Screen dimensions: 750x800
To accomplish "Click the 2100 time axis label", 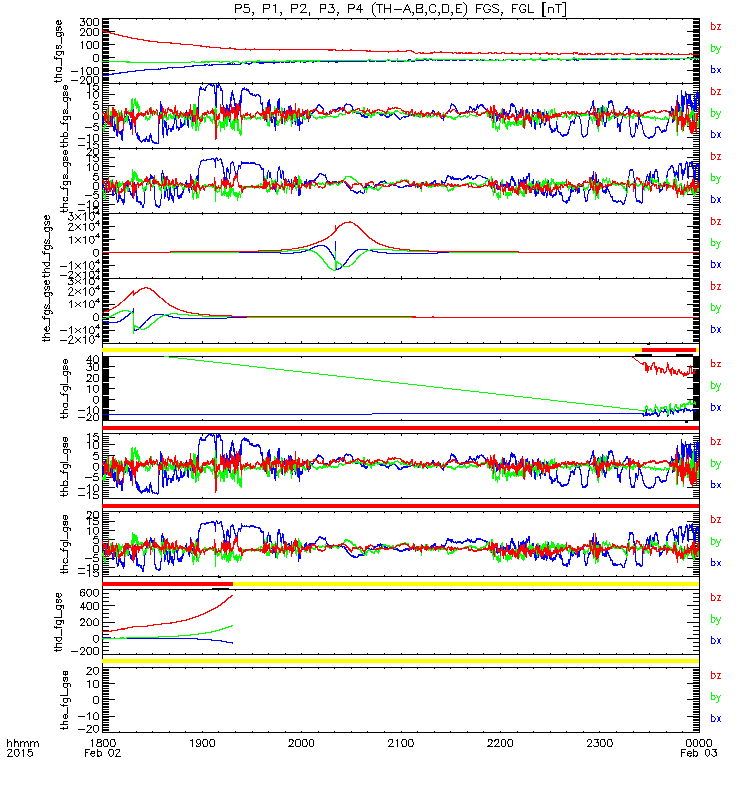I will click(401, 743).
